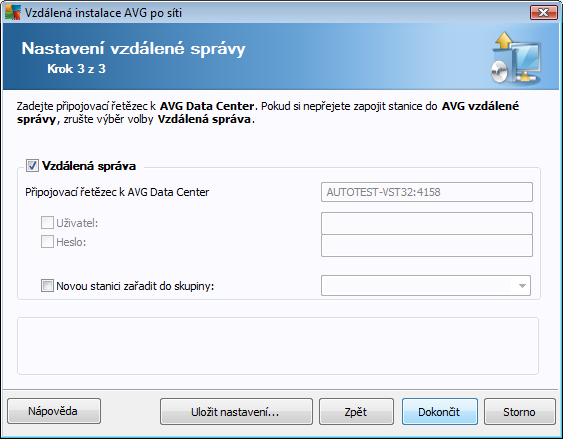
Task: Click the Uživatel text field
Action: pyautogui.click(x=427, y=223)
